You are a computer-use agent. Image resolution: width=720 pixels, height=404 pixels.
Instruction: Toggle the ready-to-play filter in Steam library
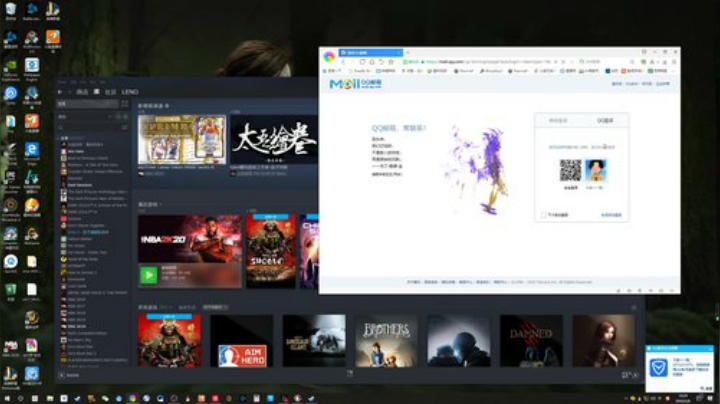[x=125, y=117]
